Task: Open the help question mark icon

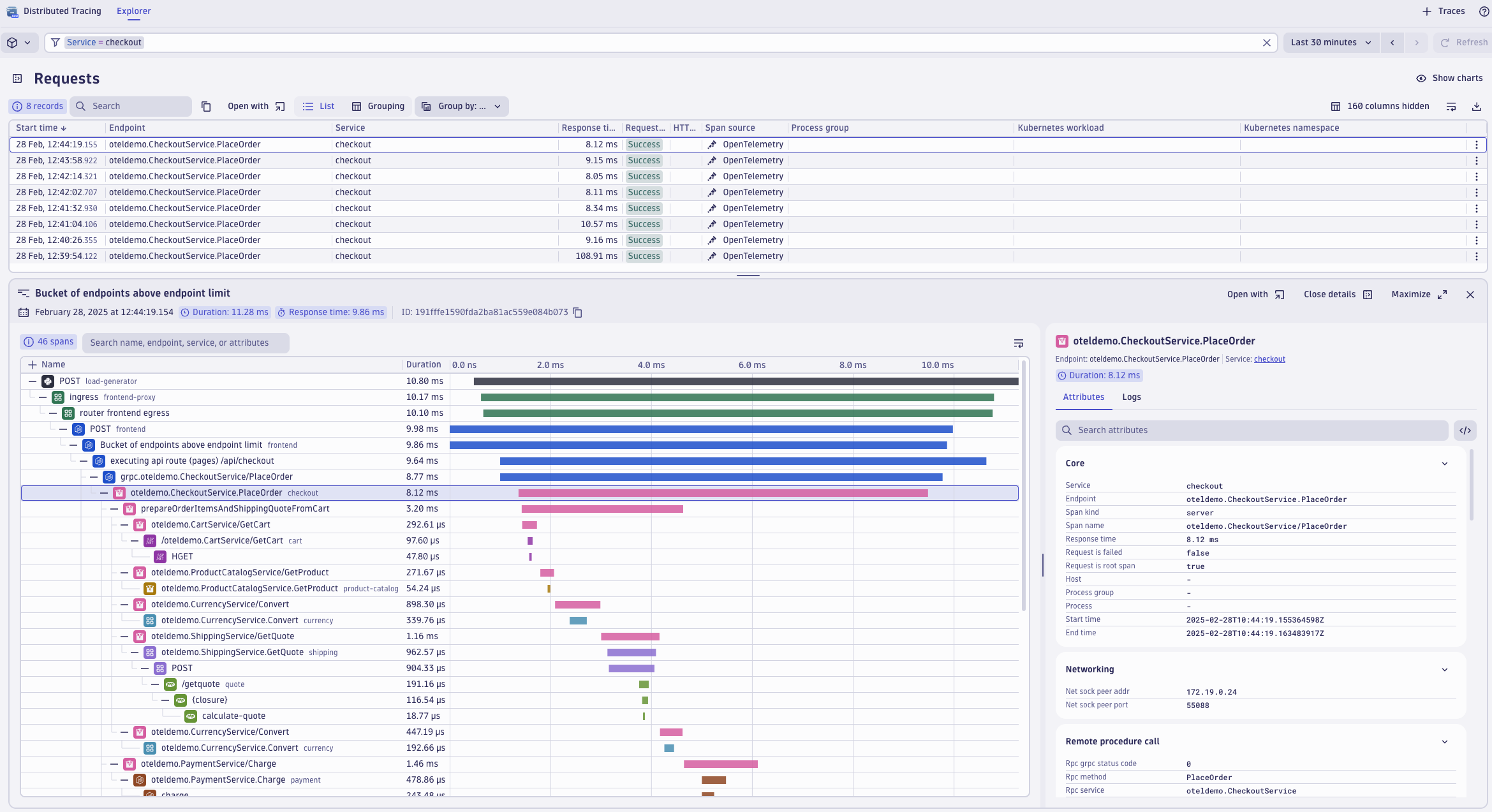Action: tap(1482, 11)
